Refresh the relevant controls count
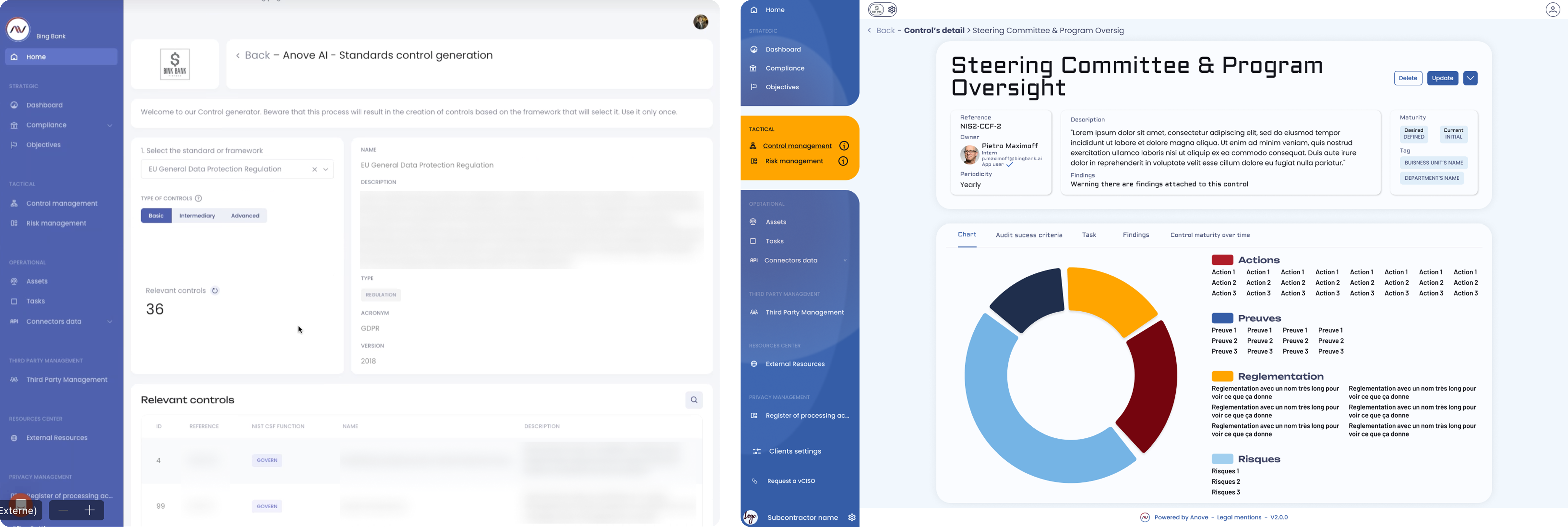Viewport: 1568px width, 527px height. 215,290
